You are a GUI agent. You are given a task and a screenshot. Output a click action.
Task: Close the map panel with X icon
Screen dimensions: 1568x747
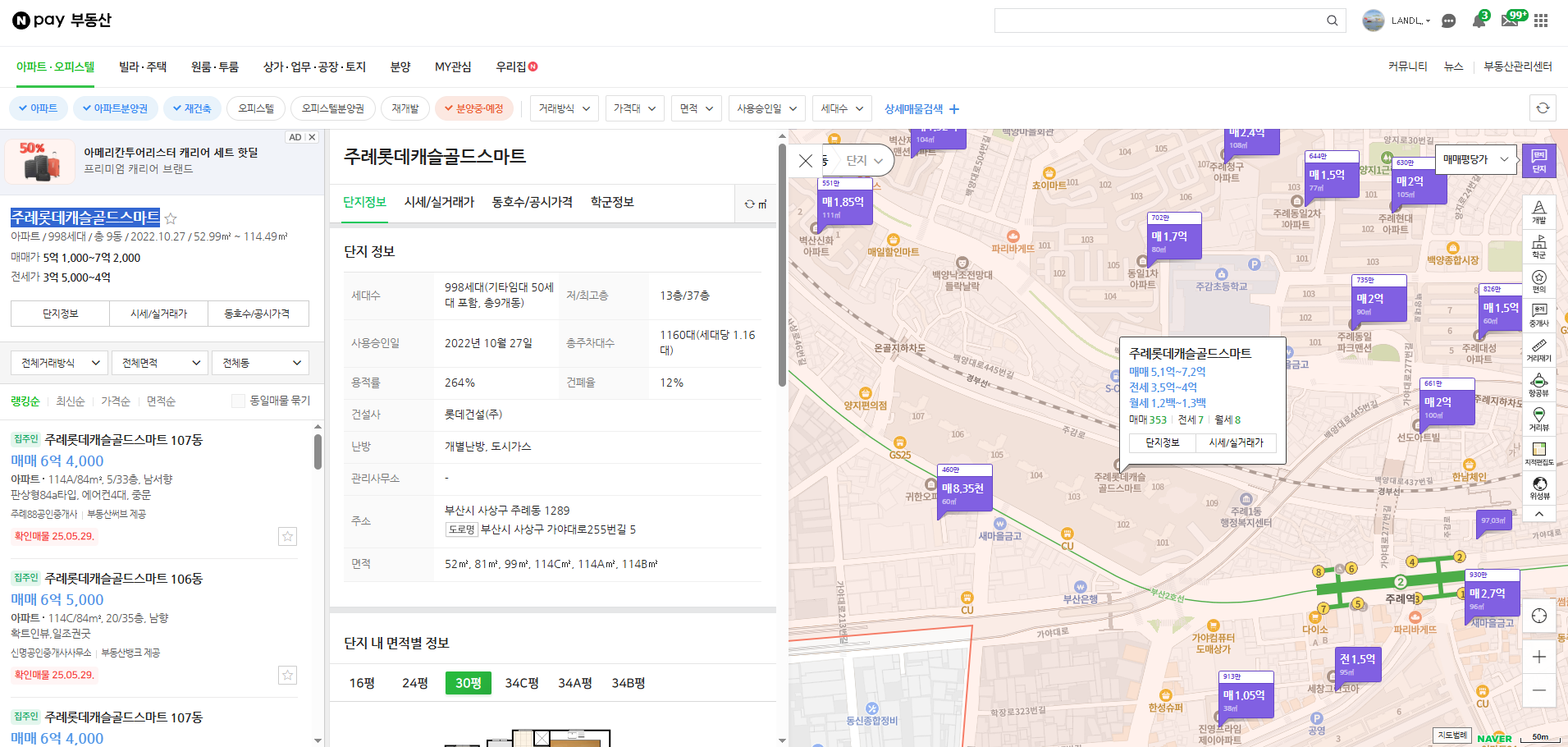point(806,161)
